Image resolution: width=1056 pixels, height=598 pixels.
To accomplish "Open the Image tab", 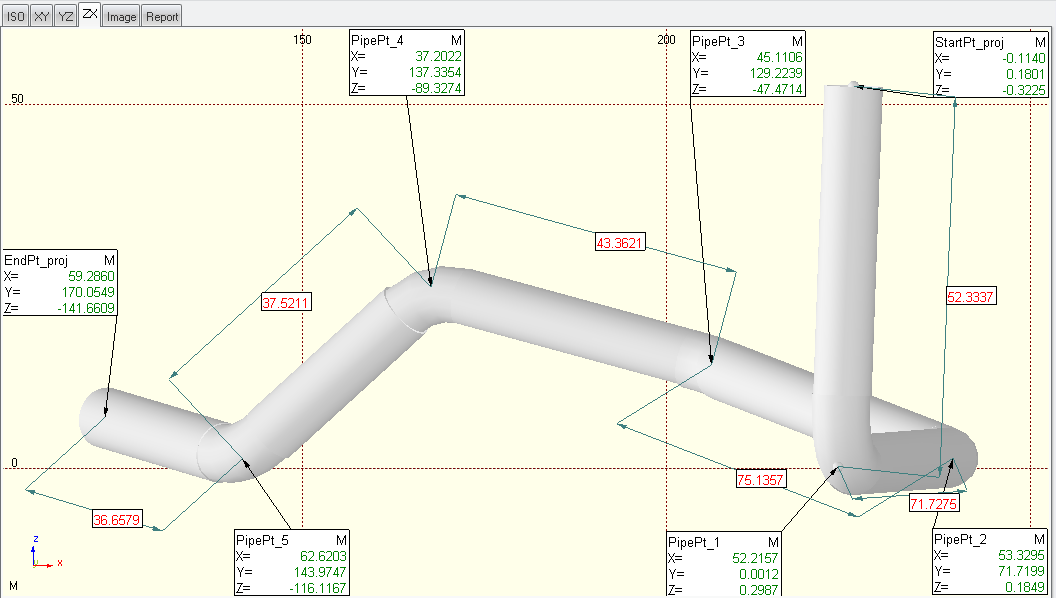I will (x=122, y=16).
